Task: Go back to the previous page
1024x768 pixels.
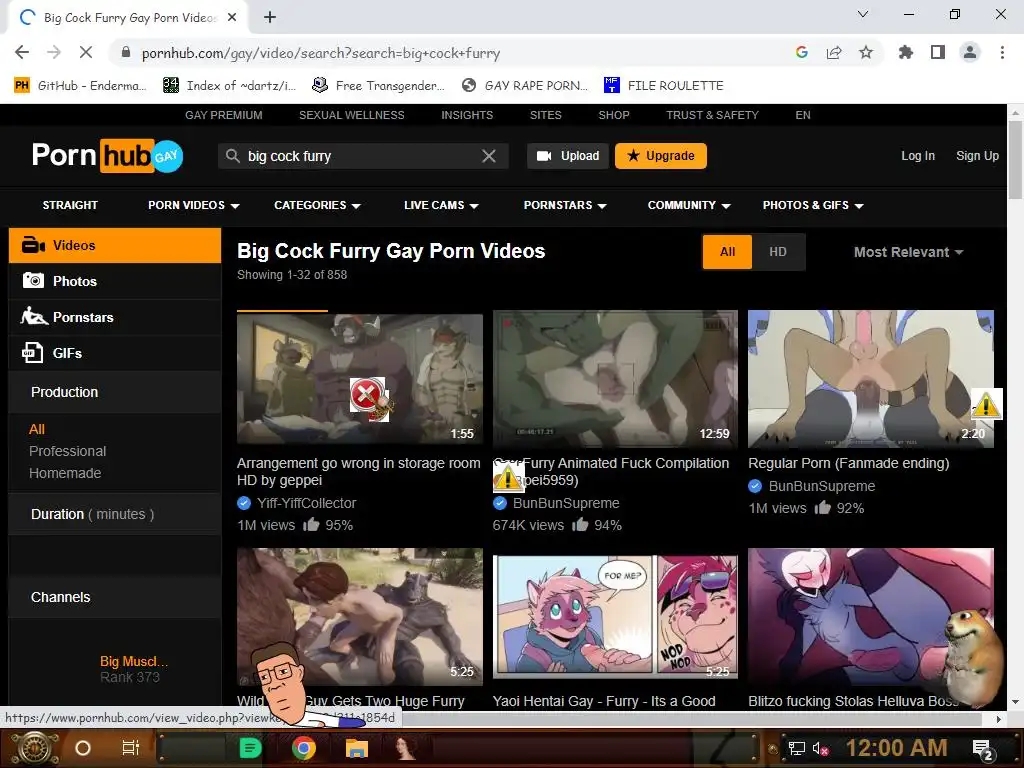Action: [x=22, y=52]
